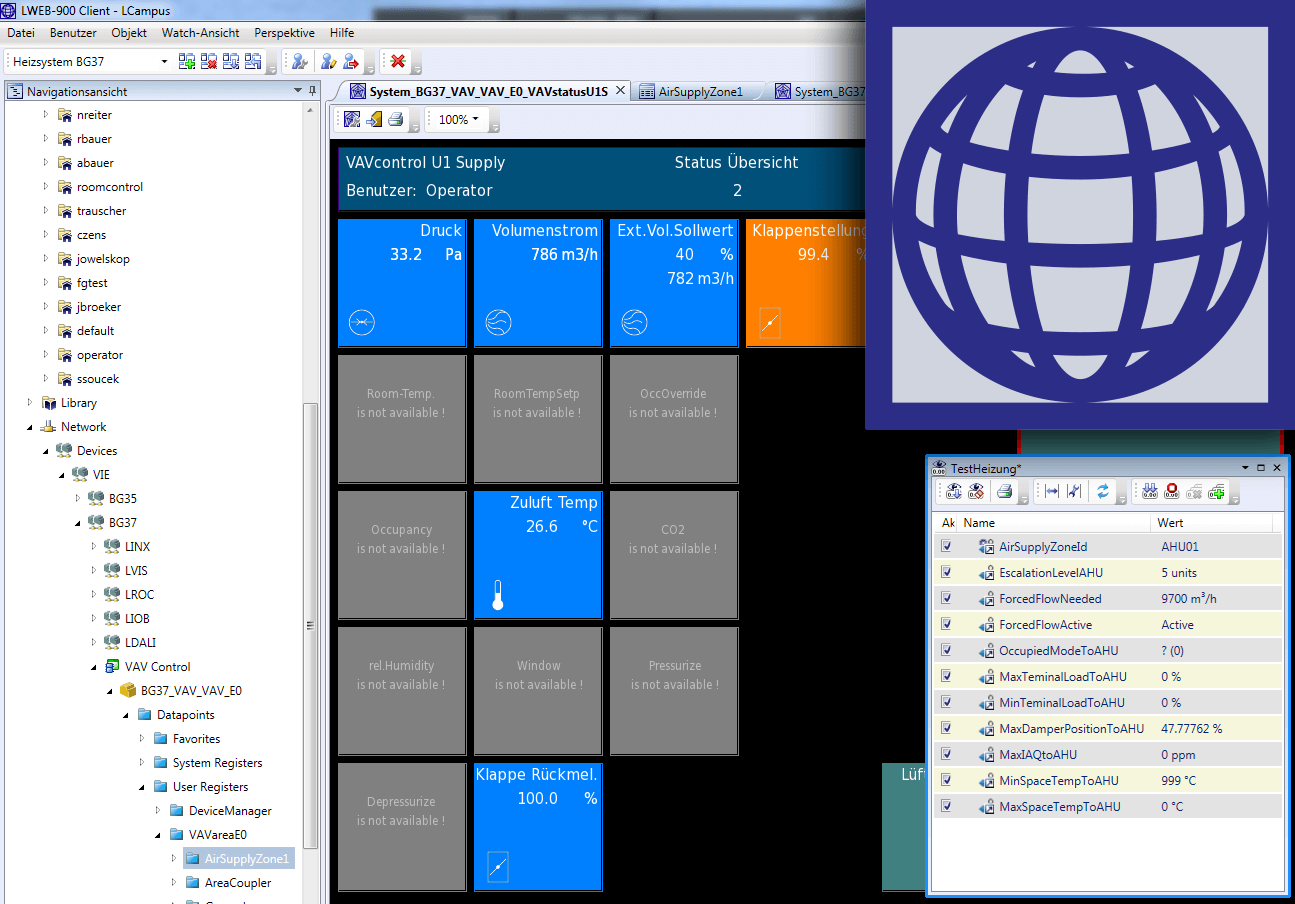
Task: Toggle the MaxDamperPositionToAHU checkbox
Action: pyautogui.click(x=946, y=728)
